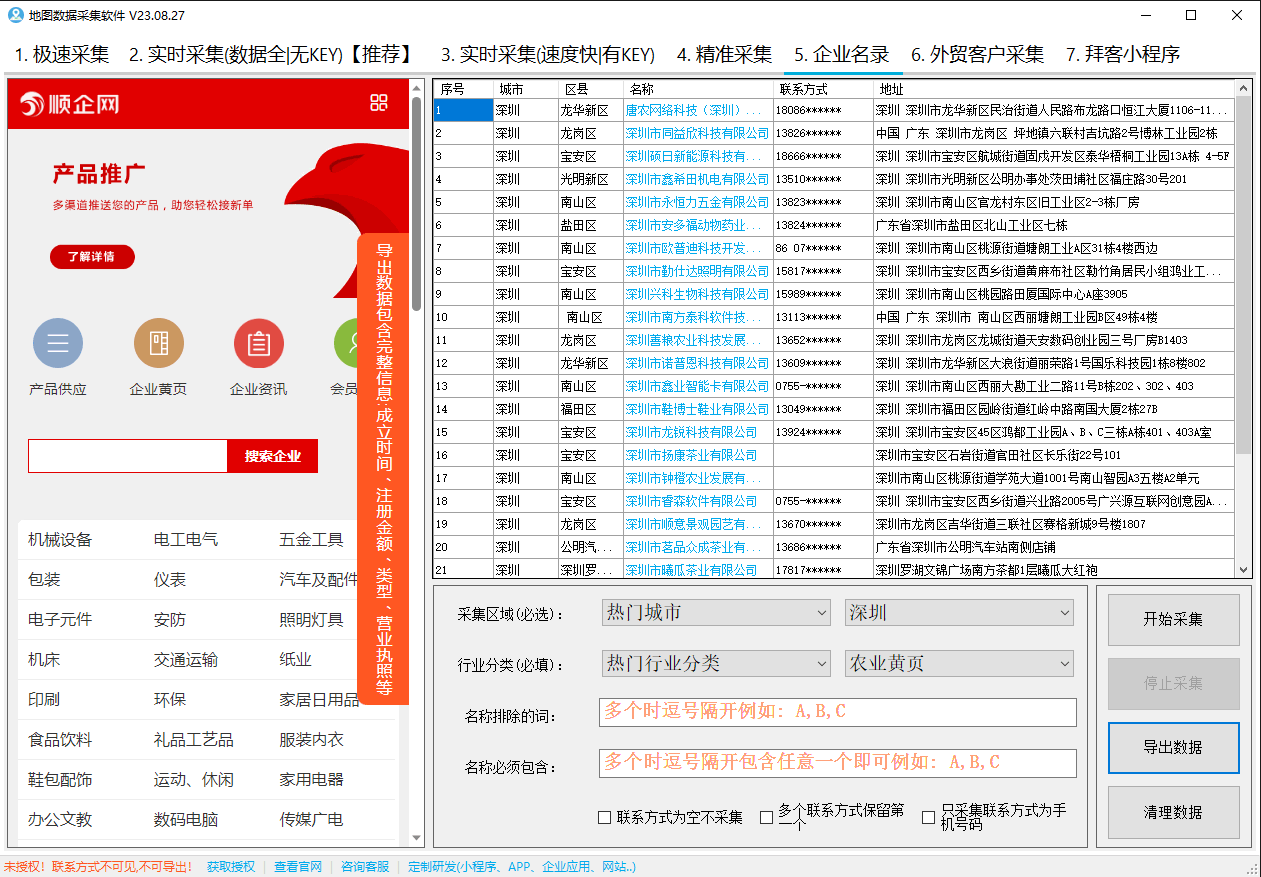1261x877 pixels.
Task: Select the 电工电气 category
Action: pos(186,540)
